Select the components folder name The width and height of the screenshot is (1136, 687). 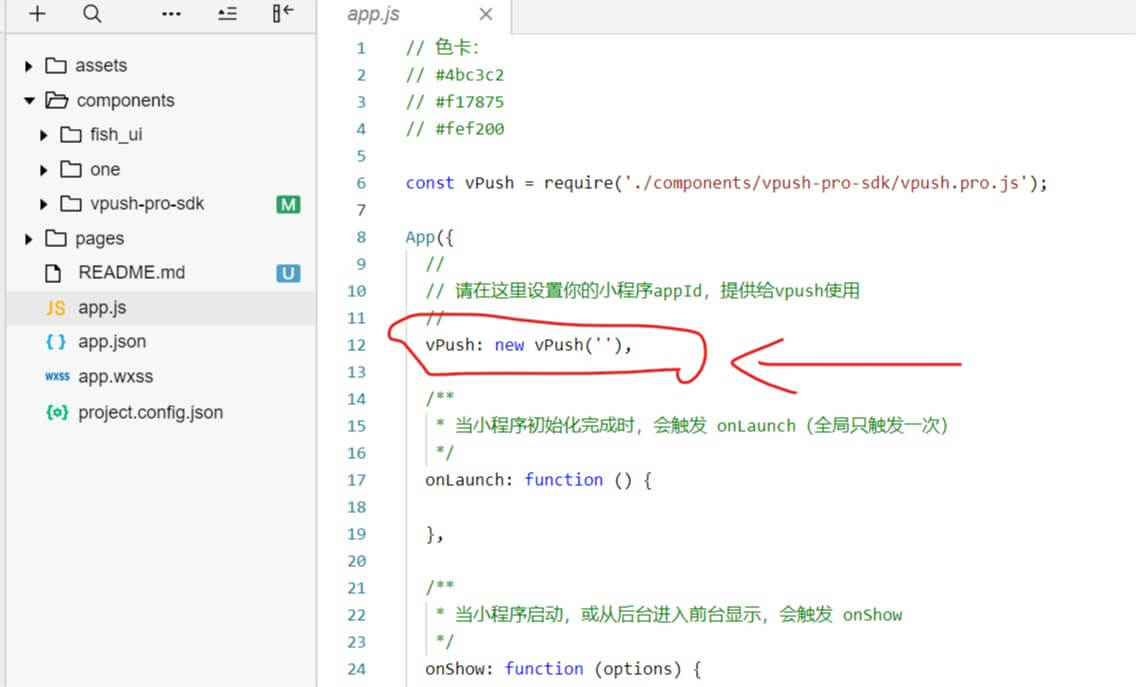[126, 101]
